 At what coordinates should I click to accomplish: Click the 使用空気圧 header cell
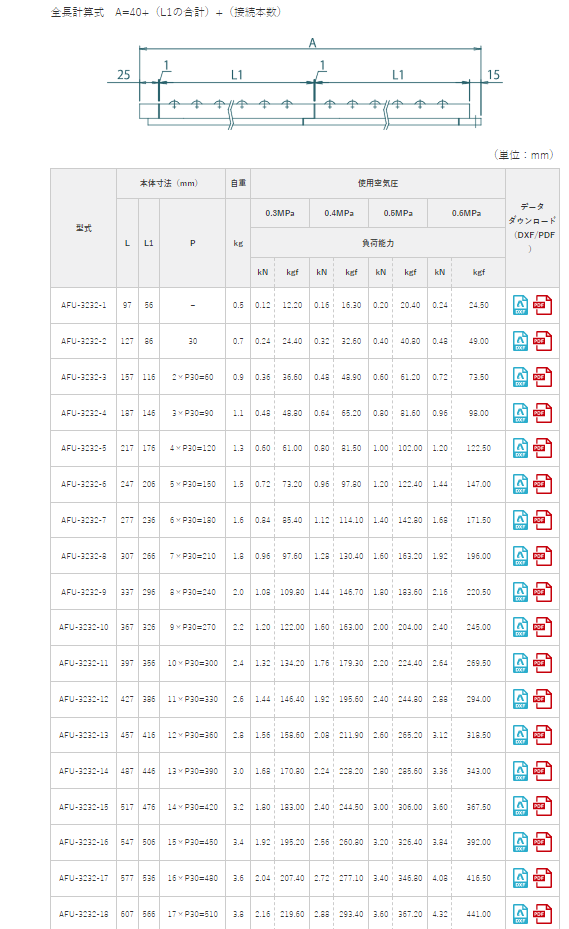click(x=378, y=183)
